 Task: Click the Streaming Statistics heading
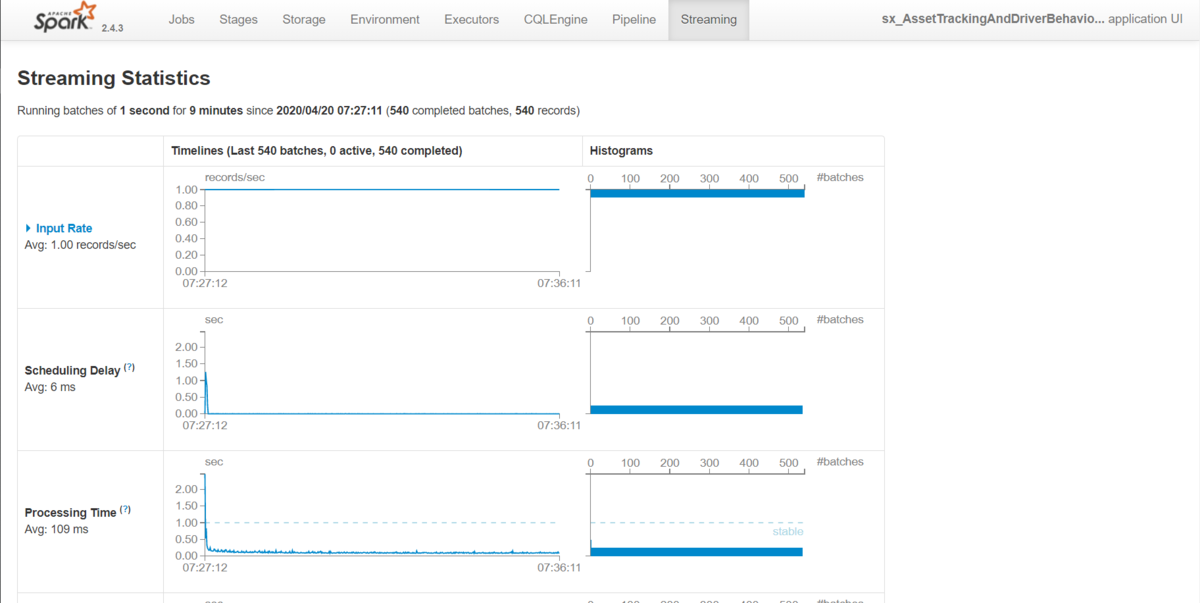[x=114, y=78]
